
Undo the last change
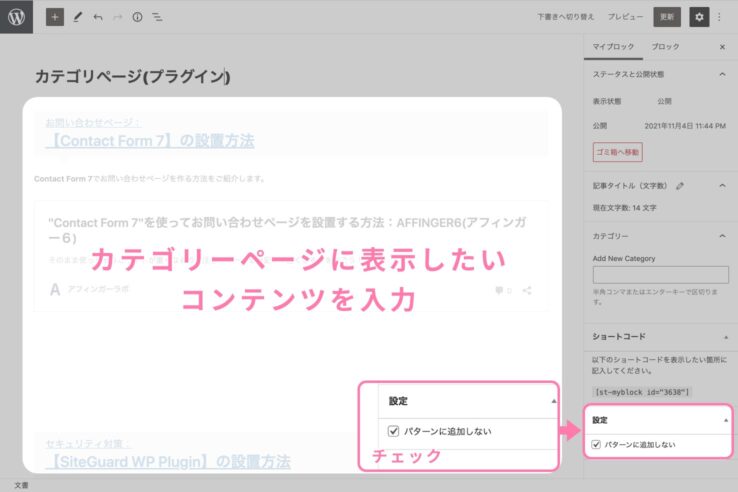(x=97, y=17)
